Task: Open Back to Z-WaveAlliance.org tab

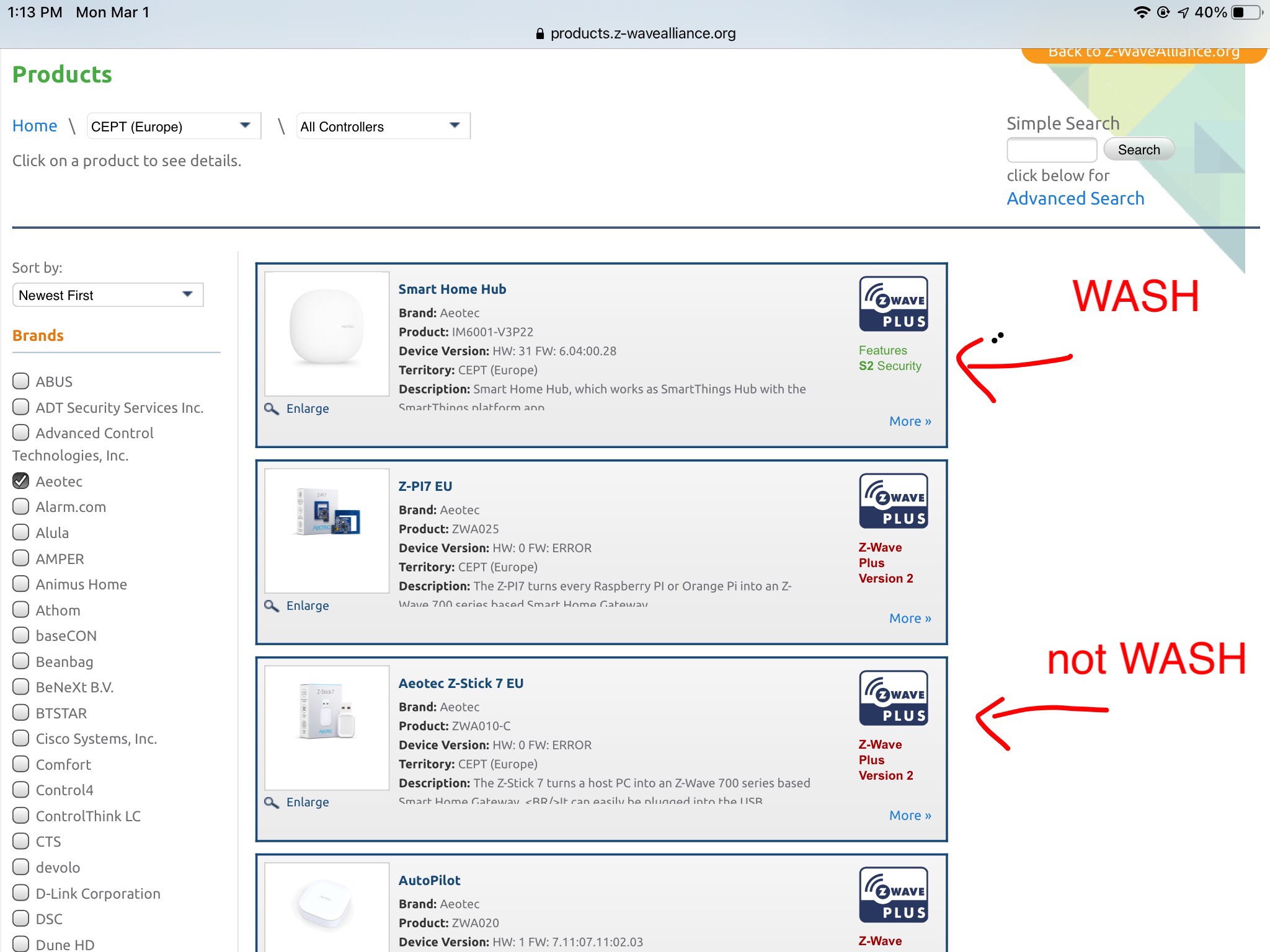Action: click(x=1143, y=53)
